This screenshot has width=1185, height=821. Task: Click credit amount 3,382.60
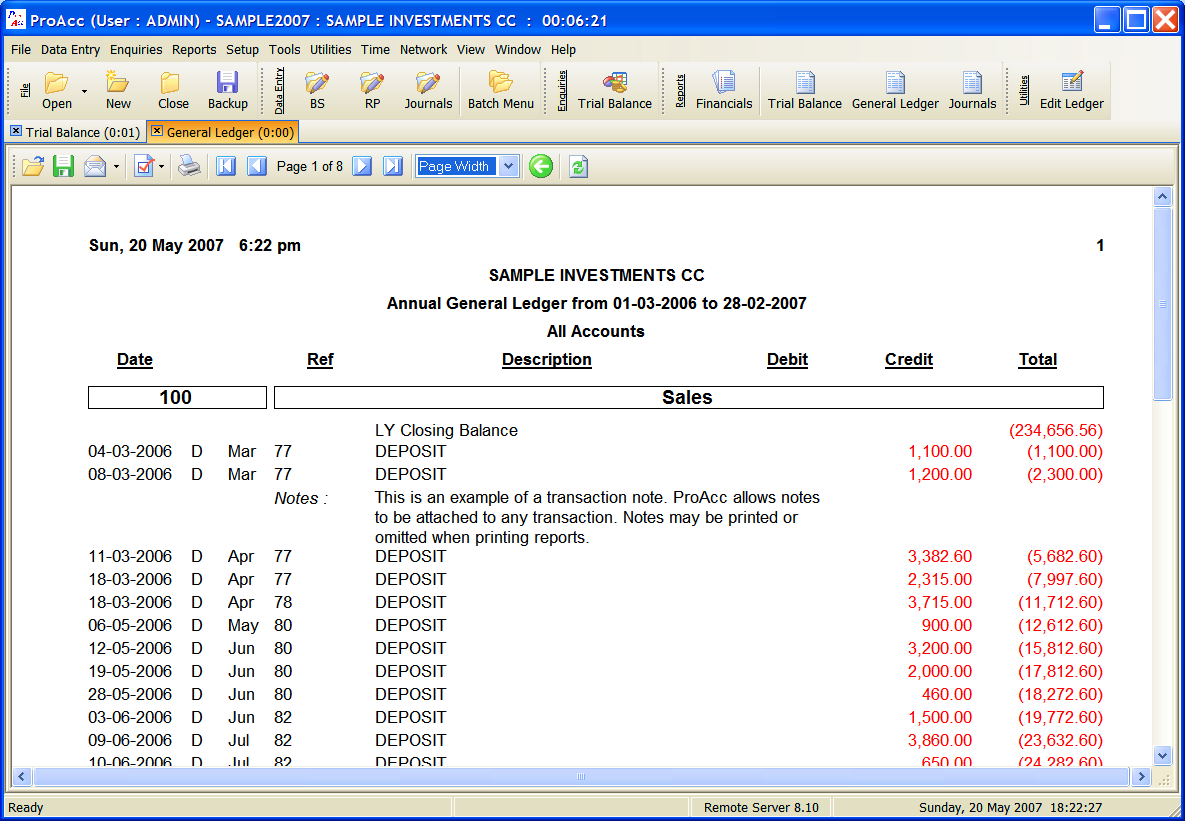click(x=939, y=556)
